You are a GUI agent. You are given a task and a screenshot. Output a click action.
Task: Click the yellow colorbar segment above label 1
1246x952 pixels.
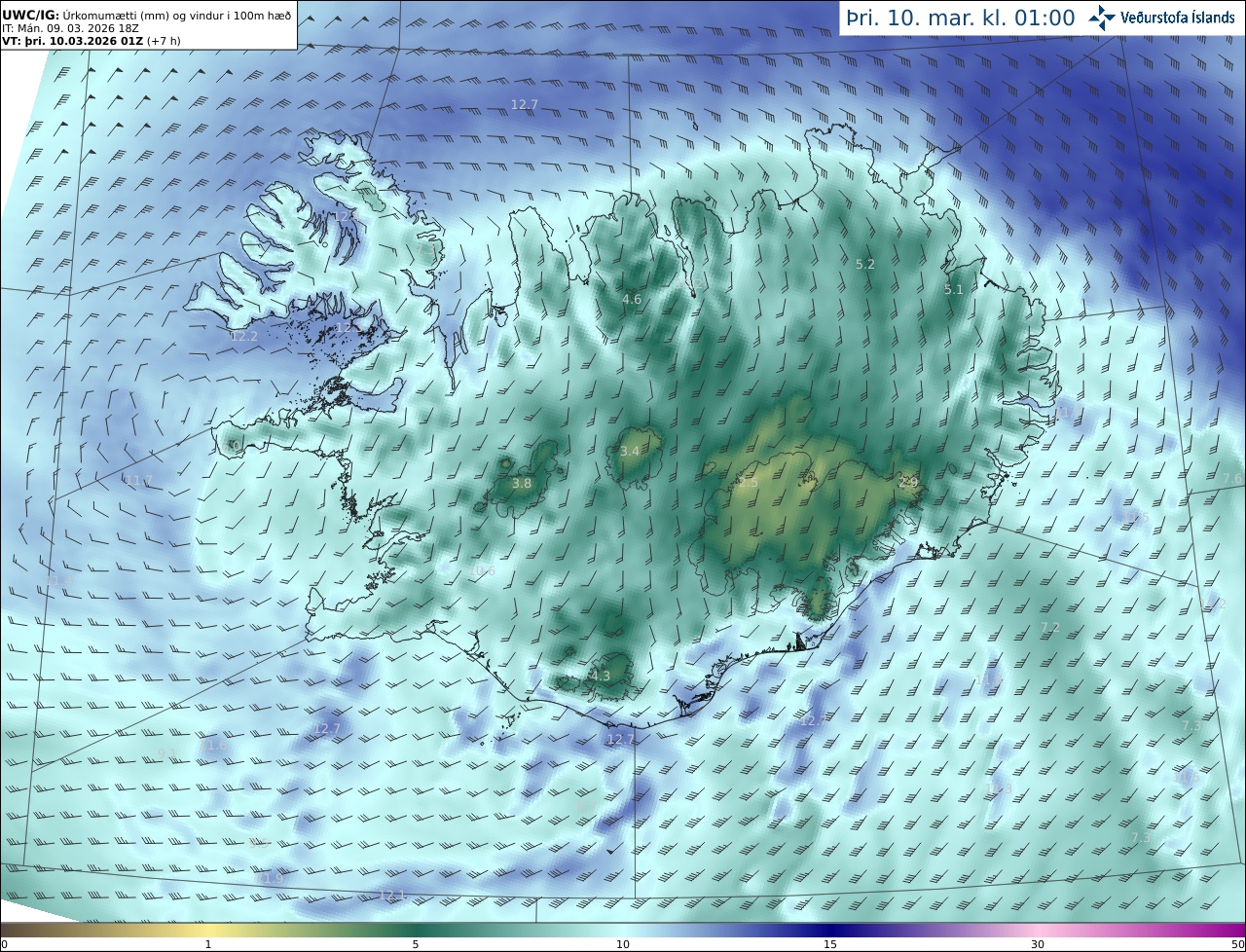[207, 931]
